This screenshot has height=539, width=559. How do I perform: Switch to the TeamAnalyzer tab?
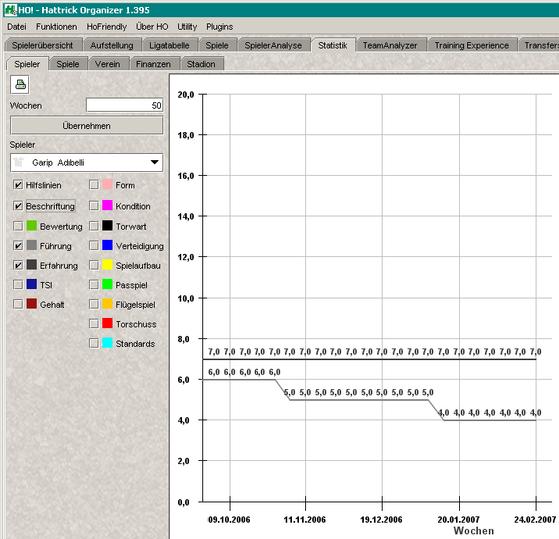[390, 45]
